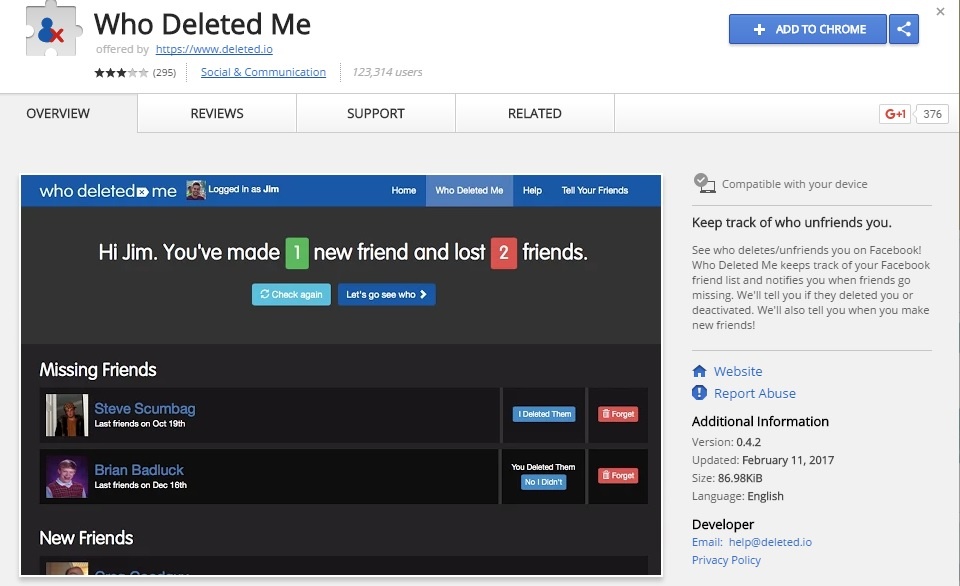The height and width of the screenshot is (586, 960).
Task: Click the Check again button
Action: pos(291,295)
